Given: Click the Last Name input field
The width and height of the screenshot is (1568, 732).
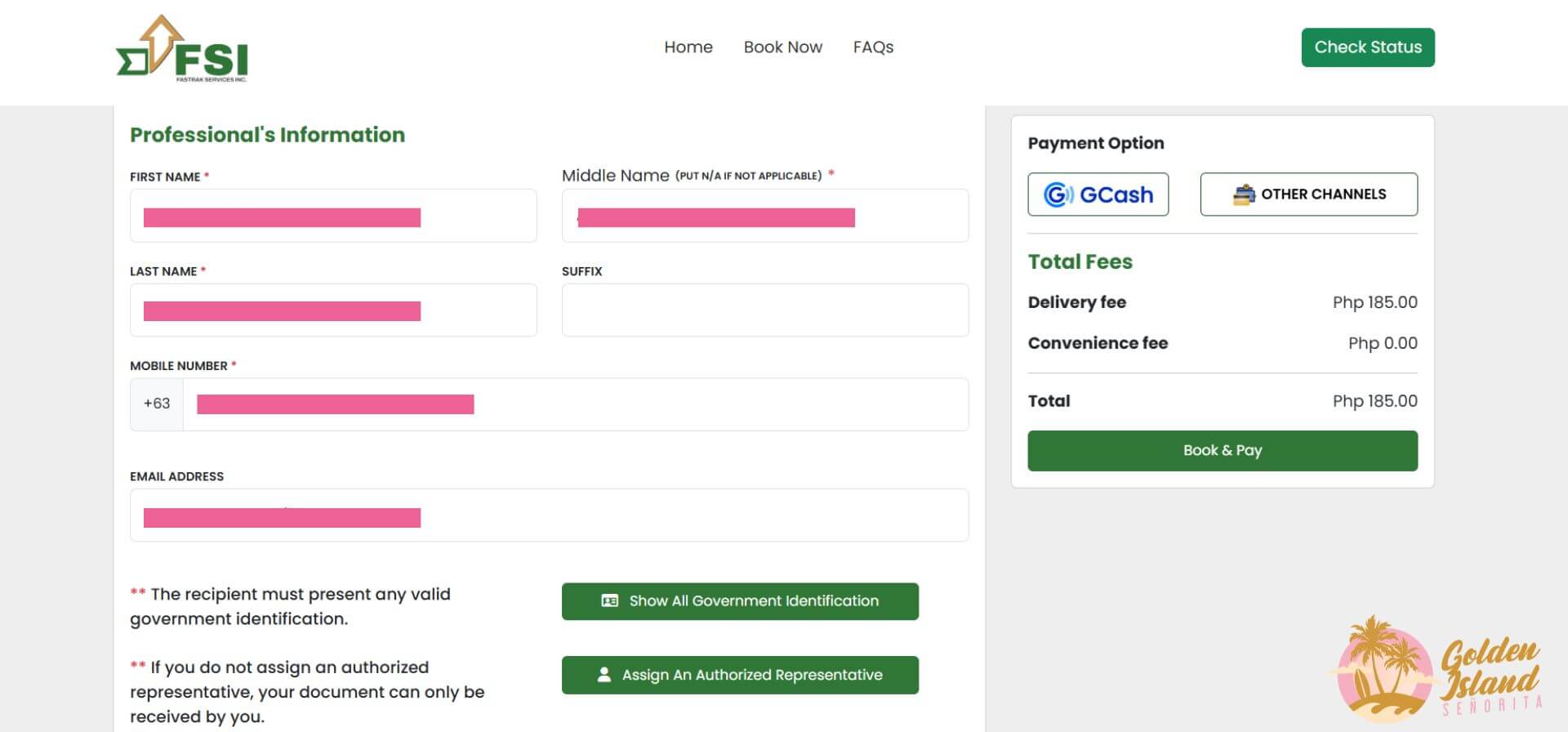Looking at the screenshot, I should coord(333,310).
